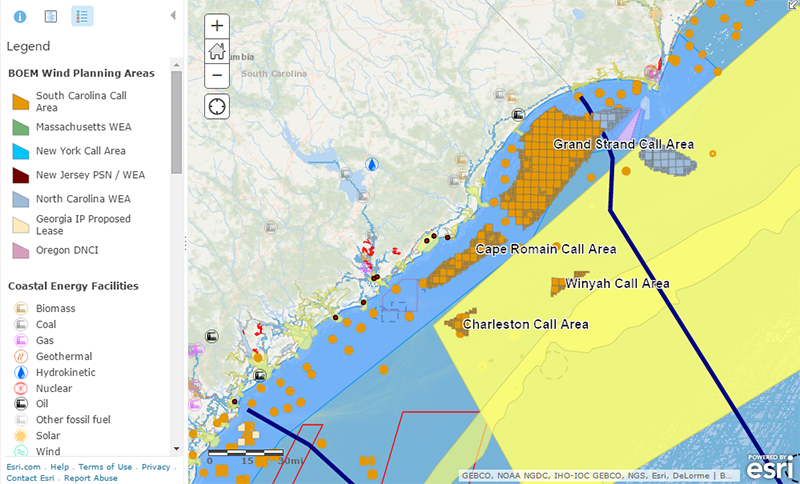800x484 pixels.
Task: Zoom in with the plus button
Action: [x=217, y=26]
